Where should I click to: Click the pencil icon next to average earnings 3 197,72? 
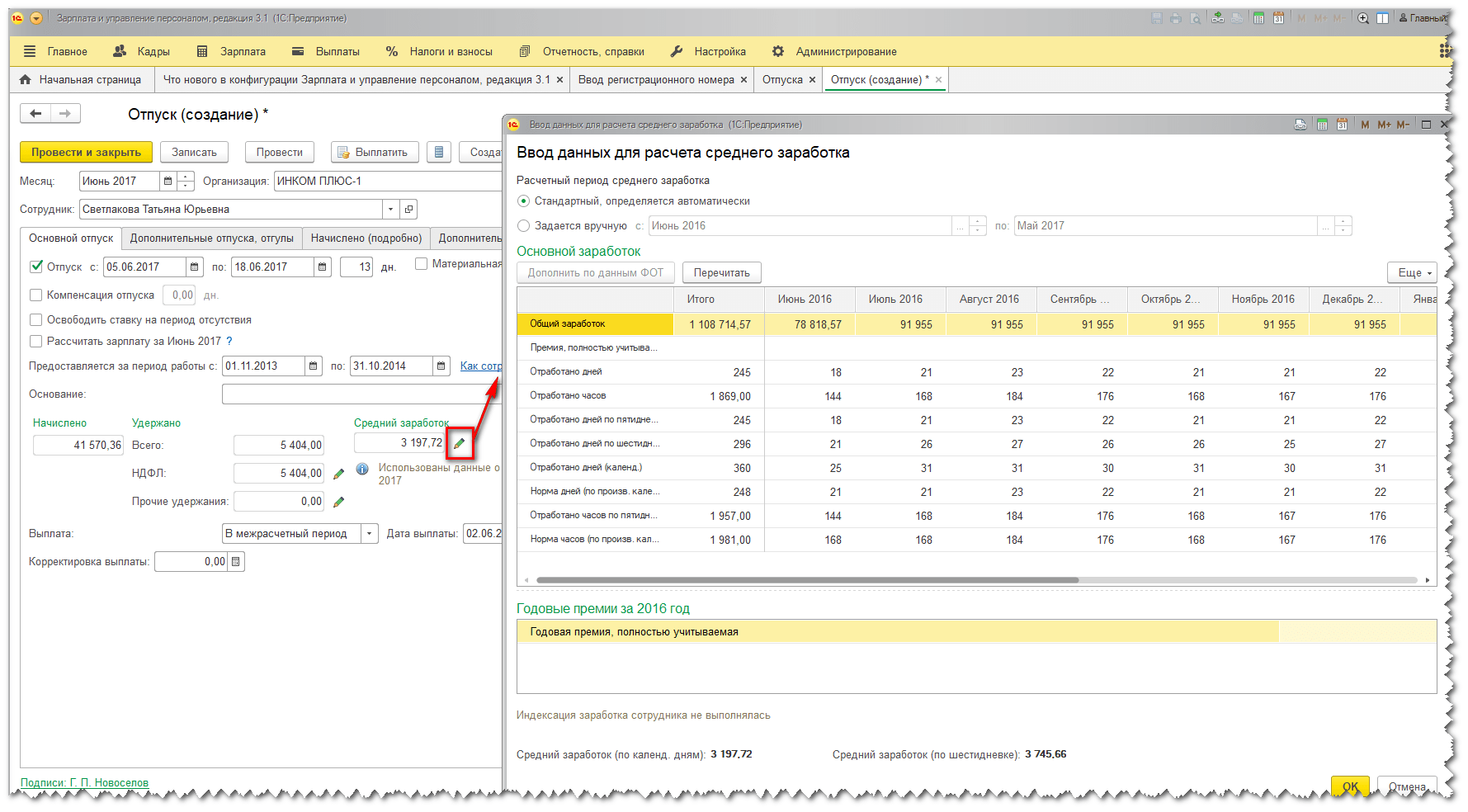coord(460,443)
